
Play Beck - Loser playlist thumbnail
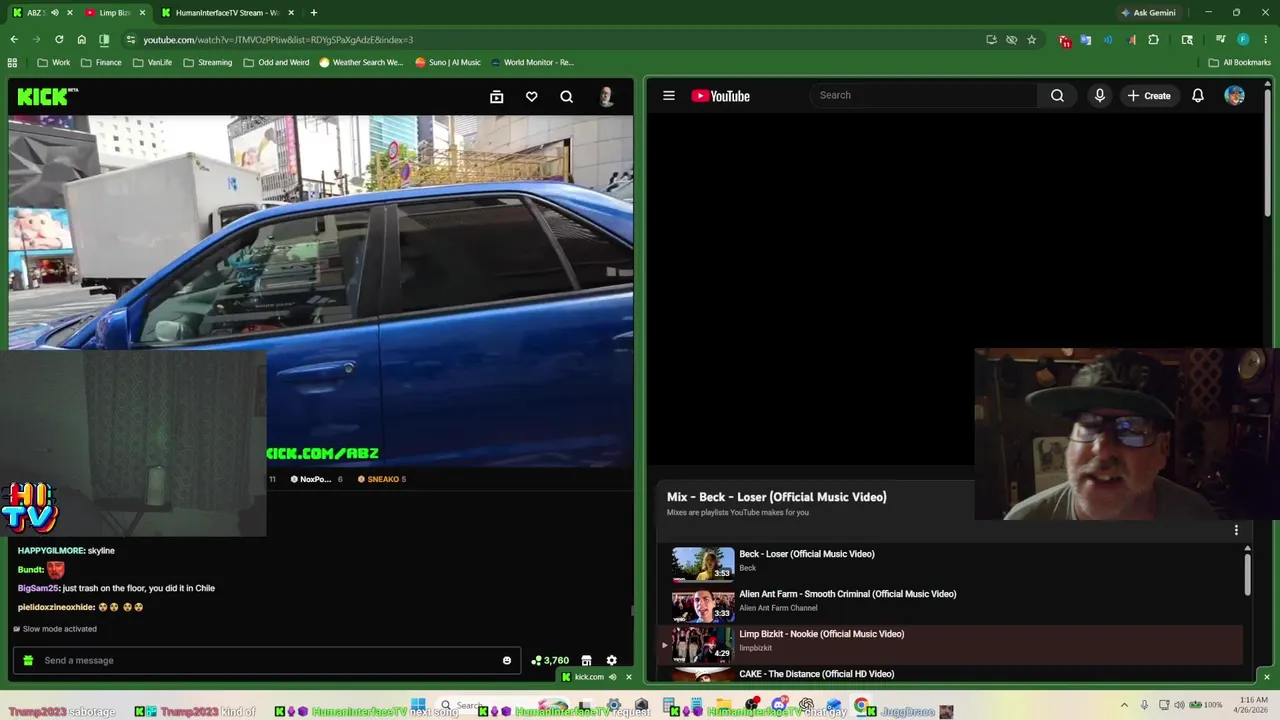tap(703, 564)
